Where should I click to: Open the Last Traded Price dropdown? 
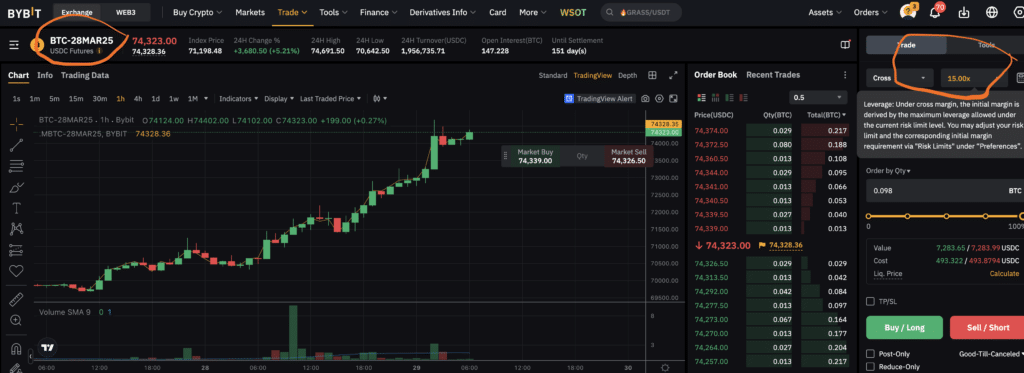click(330, 99)
